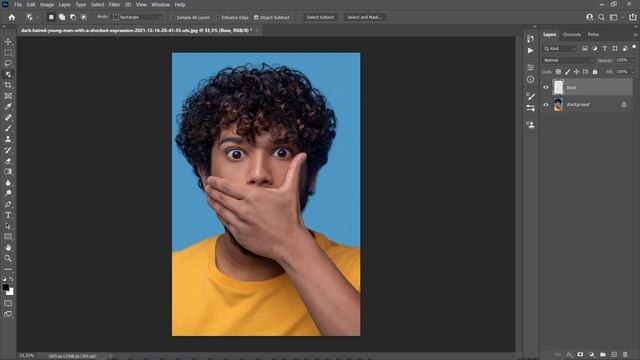Select the Rectangle shape tool

click(x=8, y=236)
